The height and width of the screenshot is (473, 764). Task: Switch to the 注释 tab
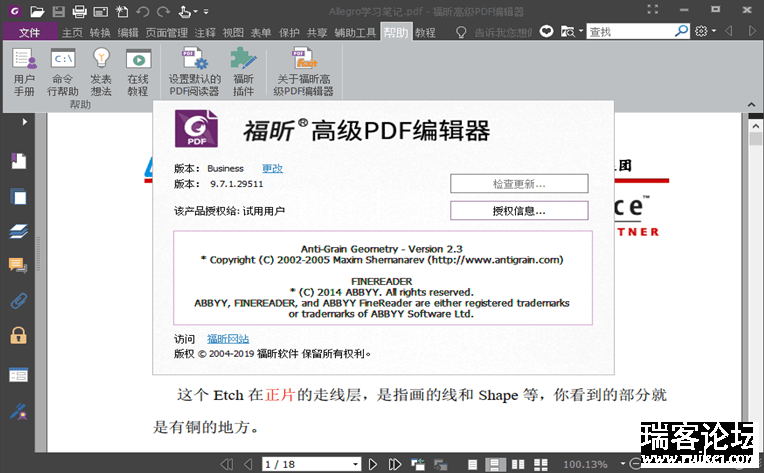[x=205, y=33]
